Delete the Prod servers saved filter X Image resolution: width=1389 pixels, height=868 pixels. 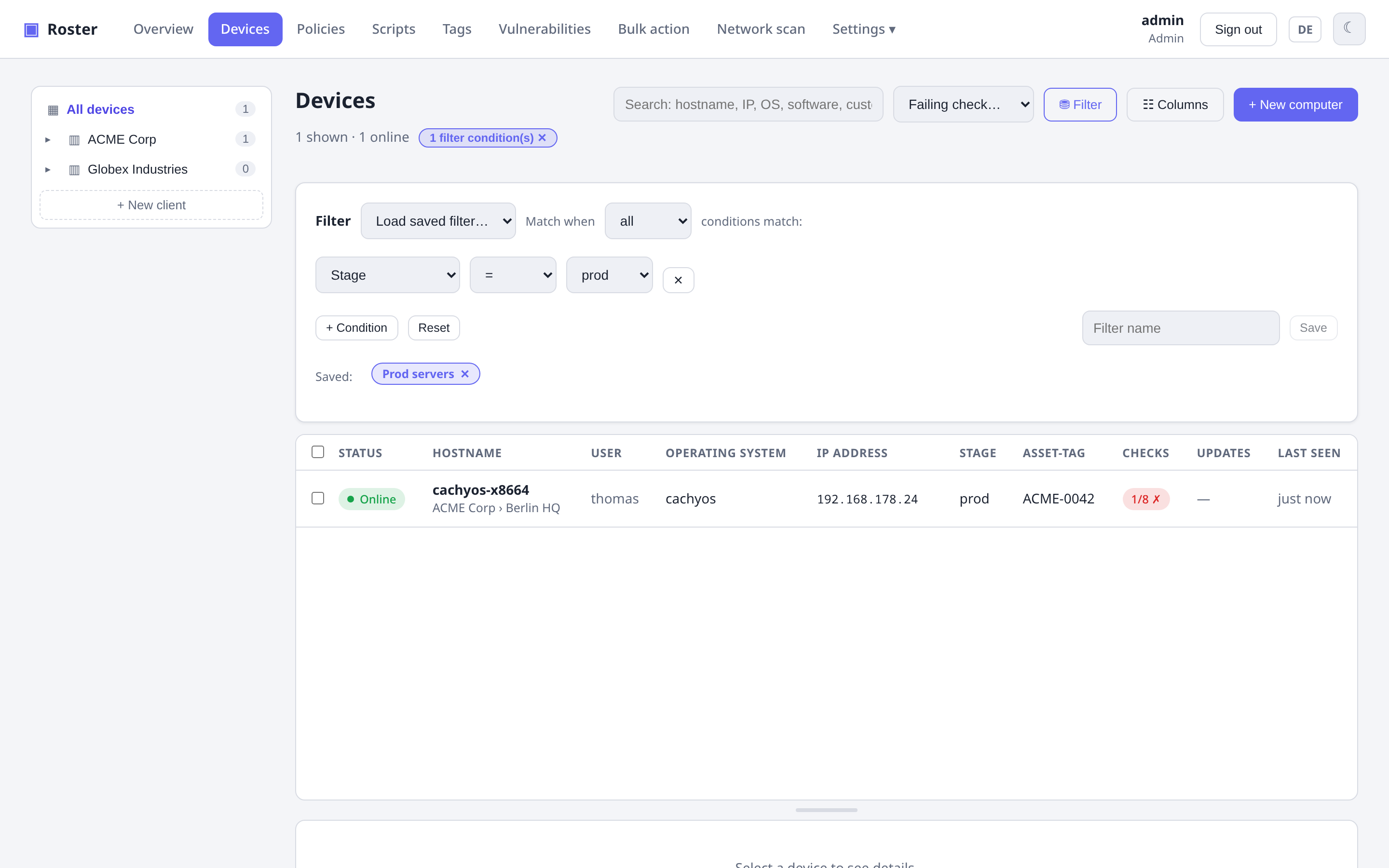465,374
